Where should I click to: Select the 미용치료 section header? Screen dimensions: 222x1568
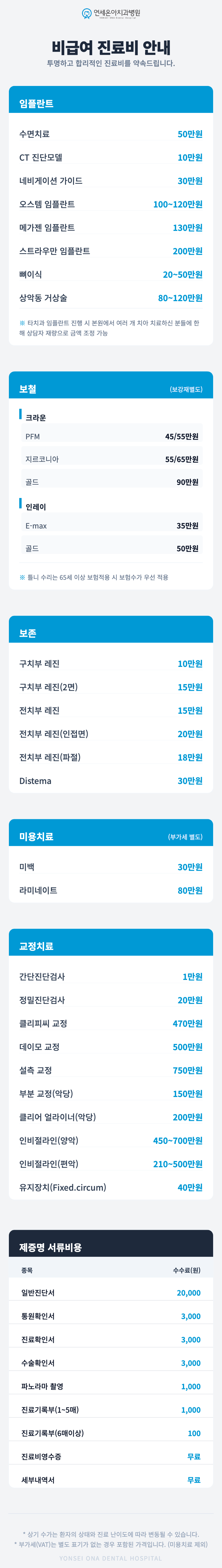point(36,836)
